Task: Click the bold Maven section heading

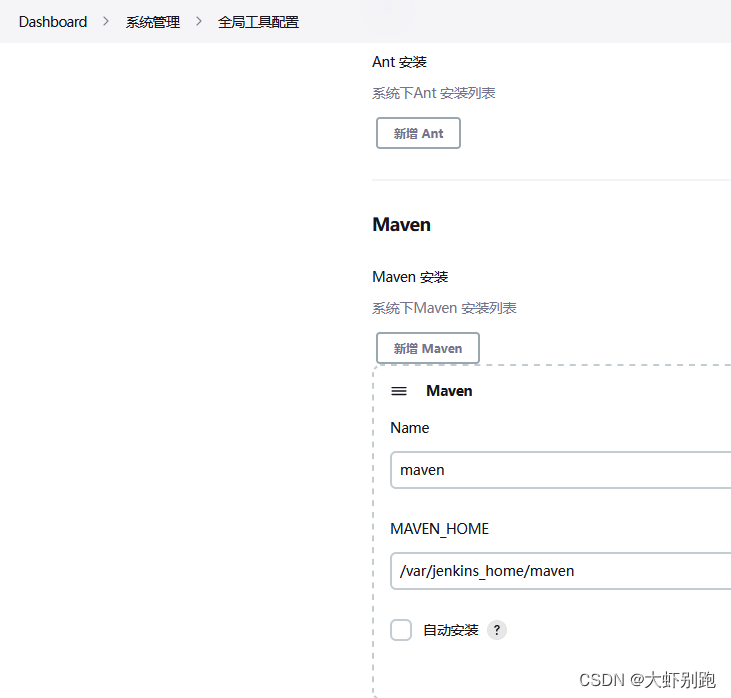Action: tap(401, 225)
